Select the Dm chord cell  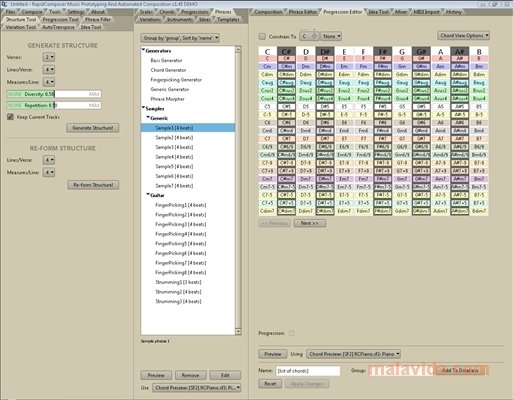coord(306,66)
